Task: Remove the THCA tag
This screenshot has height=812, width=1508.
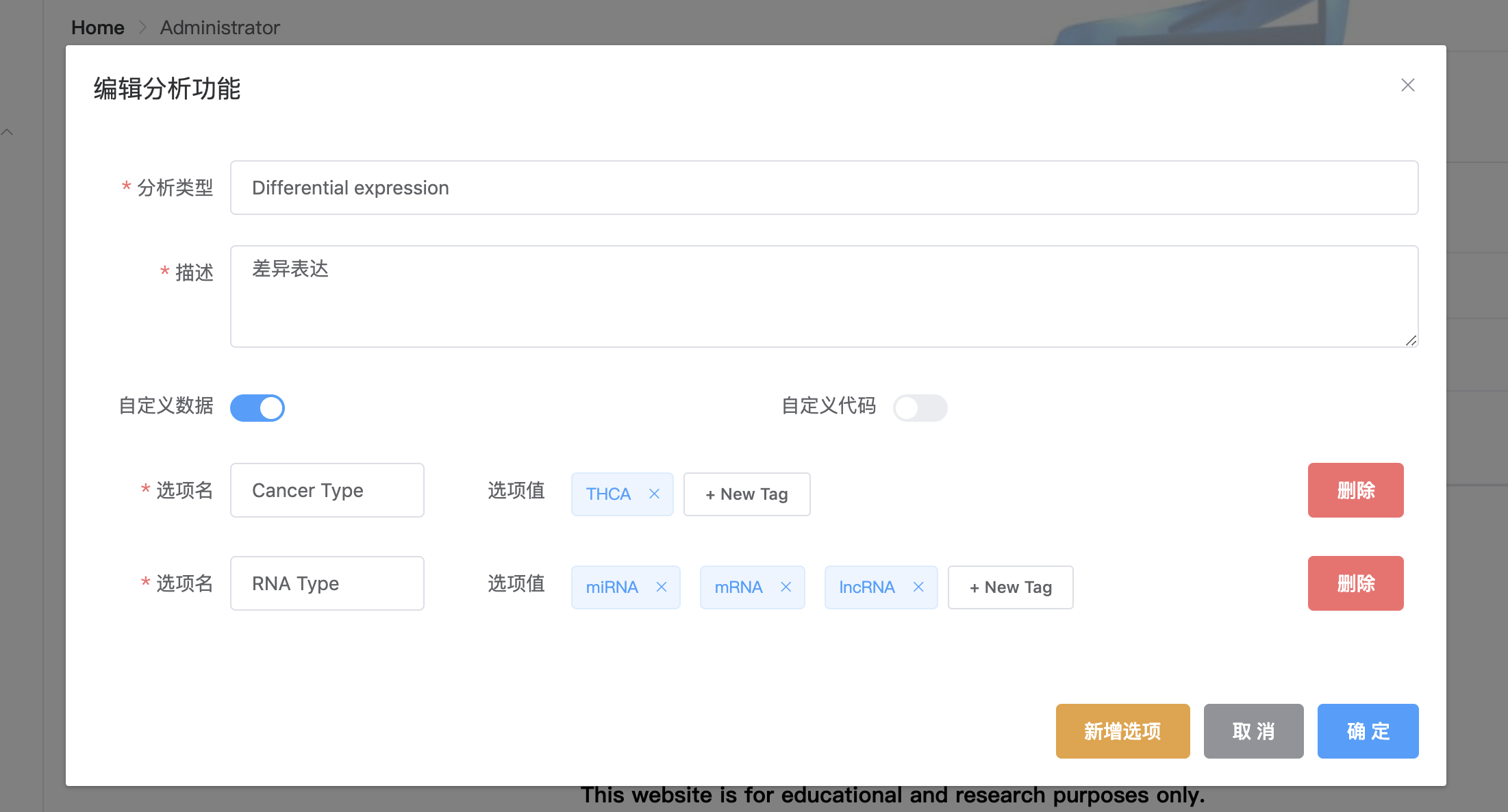Action: (654, 494)
